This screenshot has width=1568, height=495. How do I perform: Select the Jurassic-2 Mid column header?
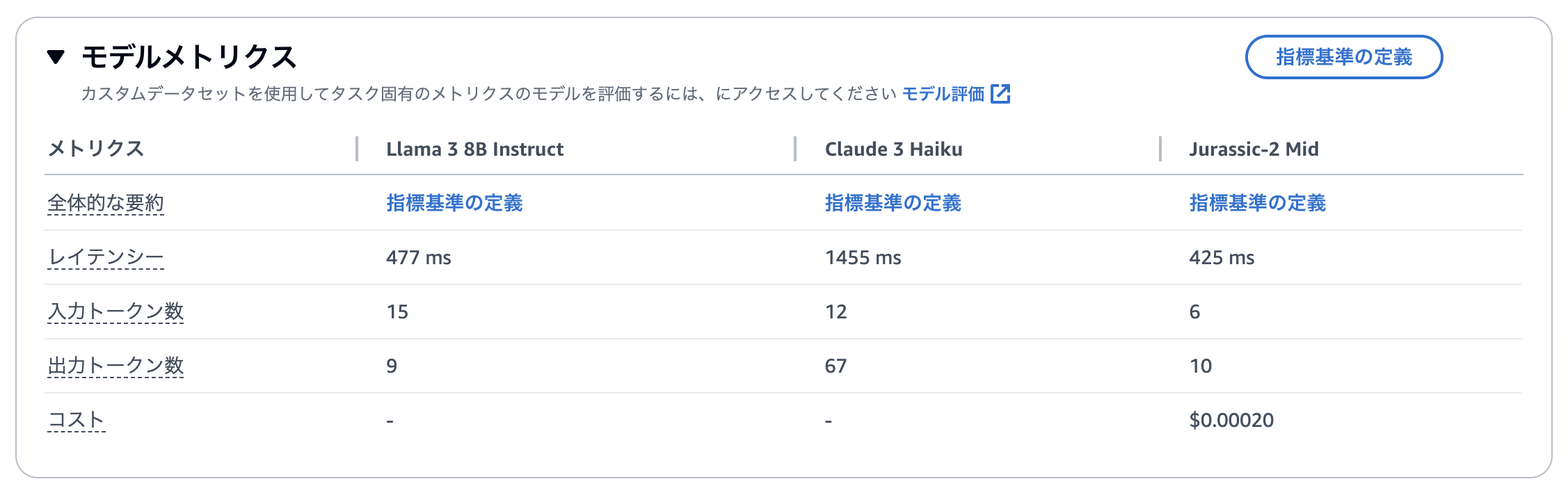(1254, 149)
